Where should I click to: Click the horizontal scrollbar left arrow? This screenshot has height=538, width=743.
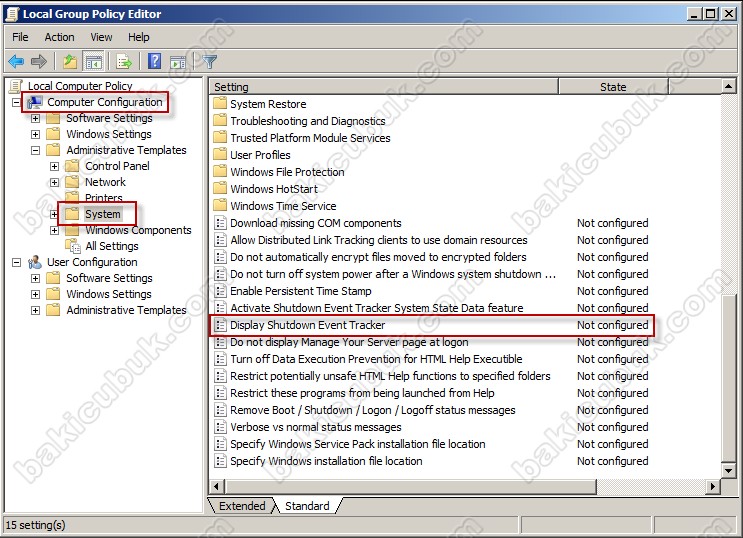tap(217, 486)
